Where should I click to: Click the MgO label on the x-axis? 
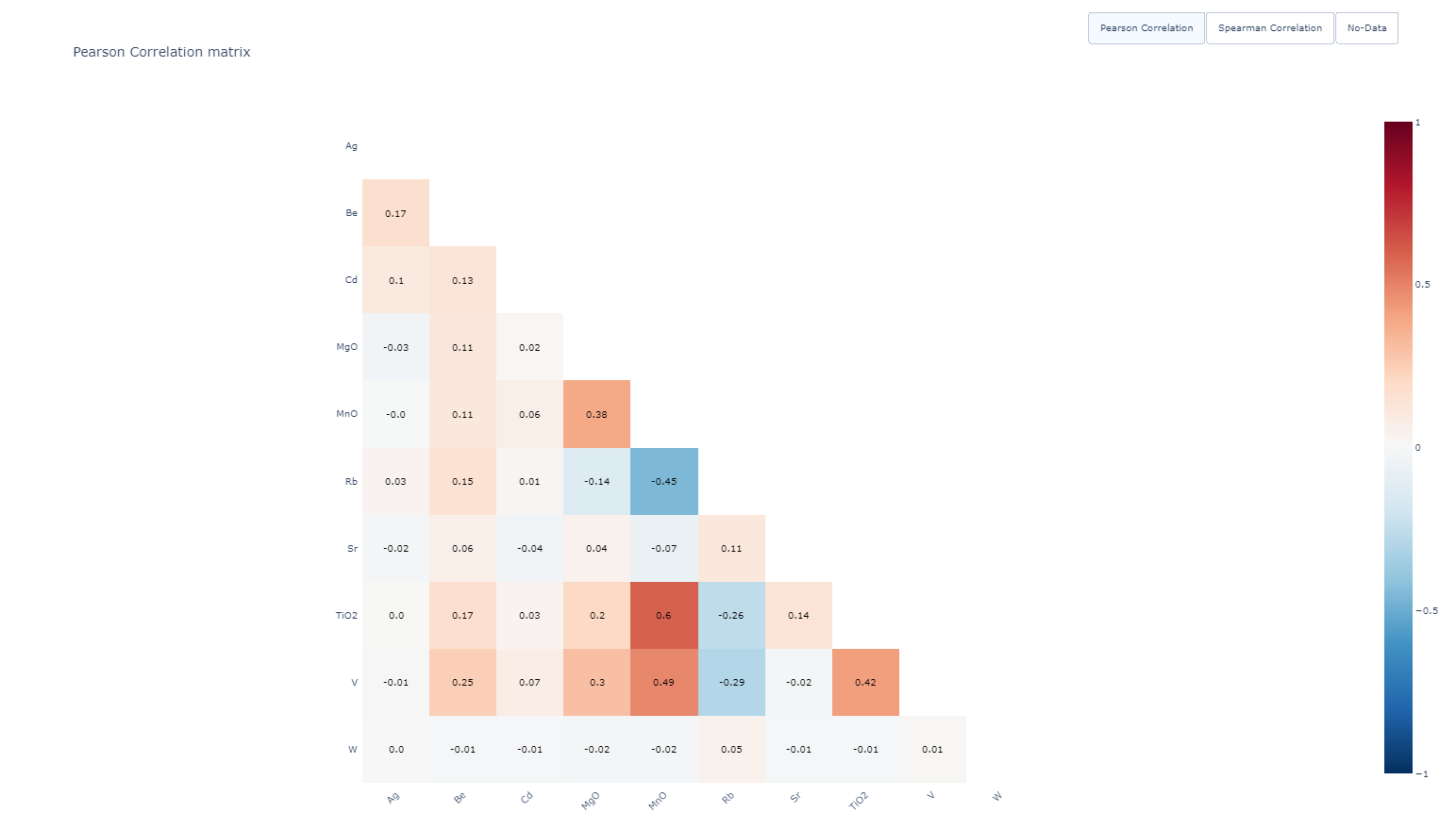(x=591, y=800)
